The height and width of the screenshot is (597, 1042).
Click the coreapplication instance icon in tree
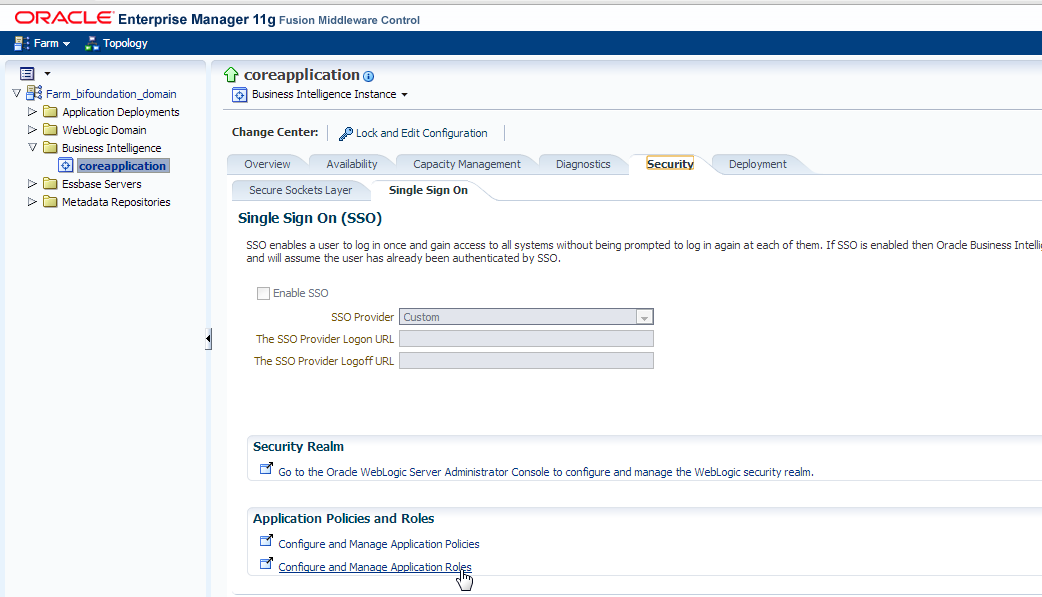[66, 166]
